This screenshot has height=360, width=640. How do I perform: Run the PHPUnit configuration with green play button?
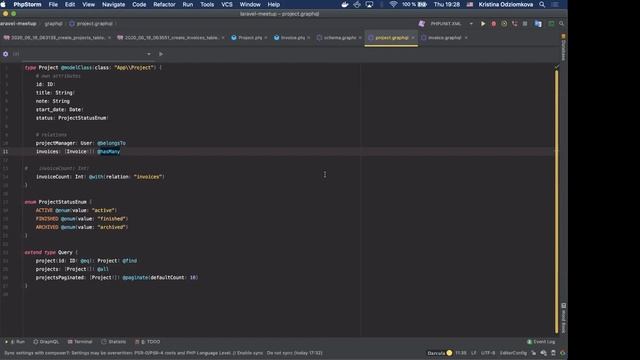483,24
